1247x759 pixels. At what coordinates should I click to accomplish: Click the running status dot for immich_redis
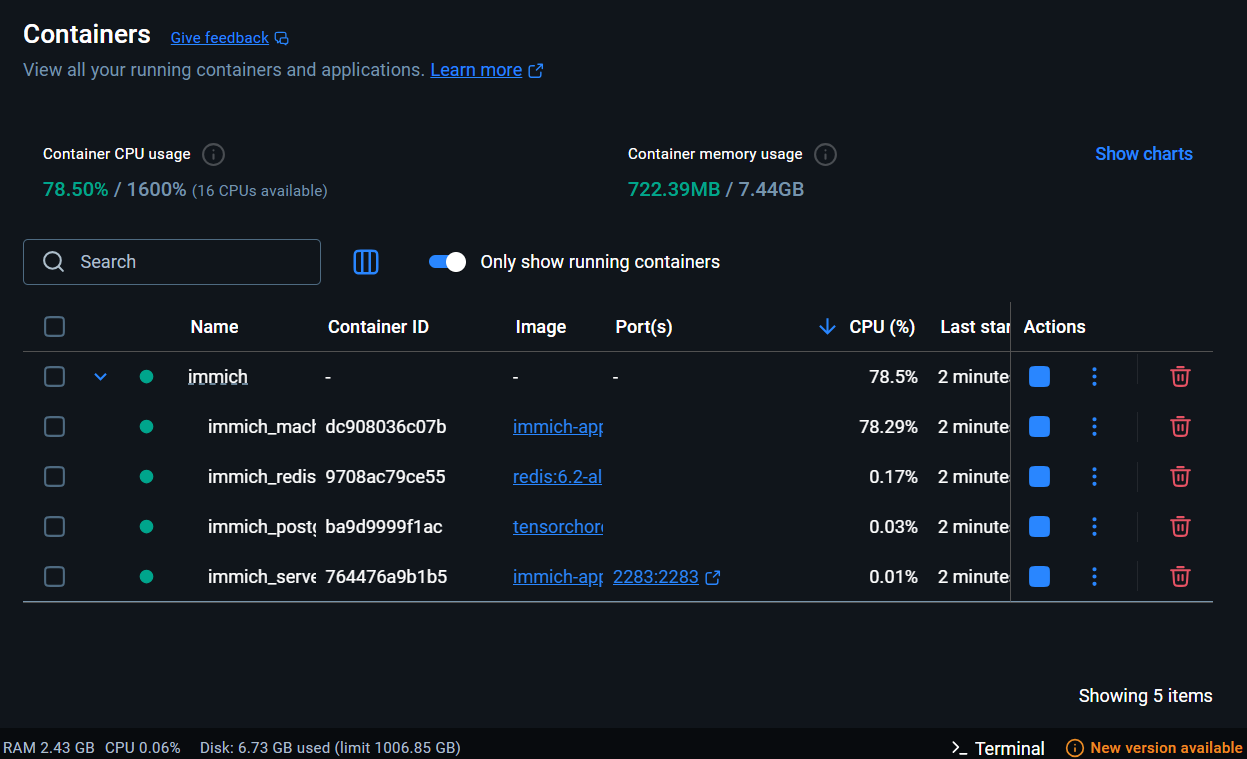[146, 477]
